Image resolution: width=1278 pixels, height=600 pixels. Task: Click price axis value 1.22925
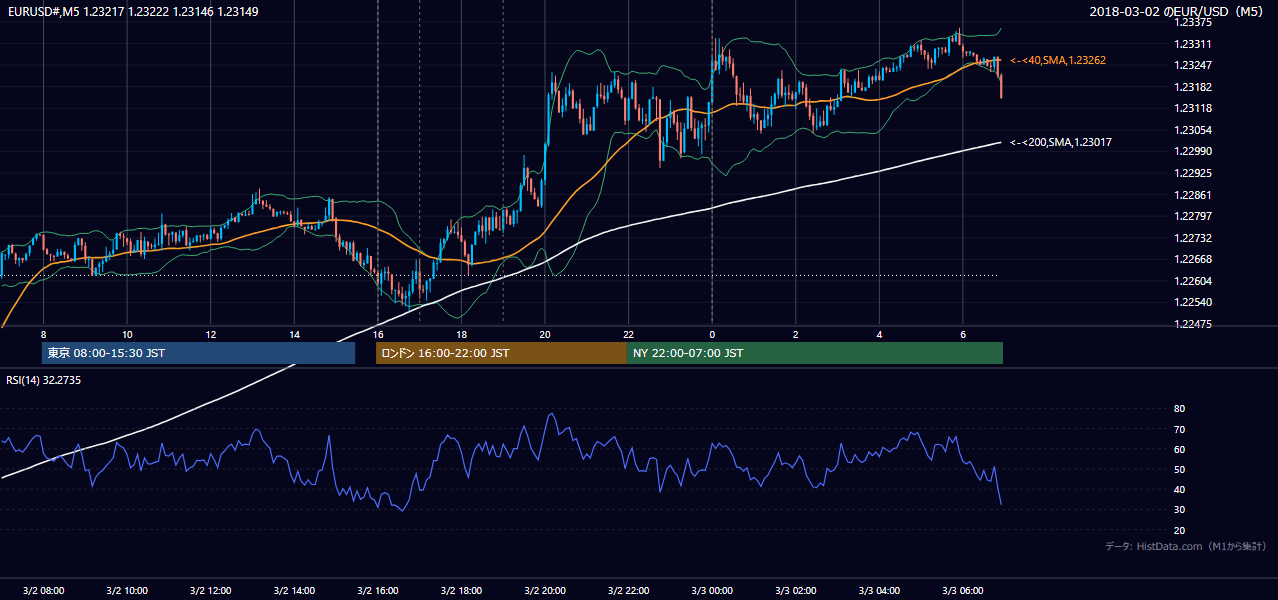point(1192,173)
